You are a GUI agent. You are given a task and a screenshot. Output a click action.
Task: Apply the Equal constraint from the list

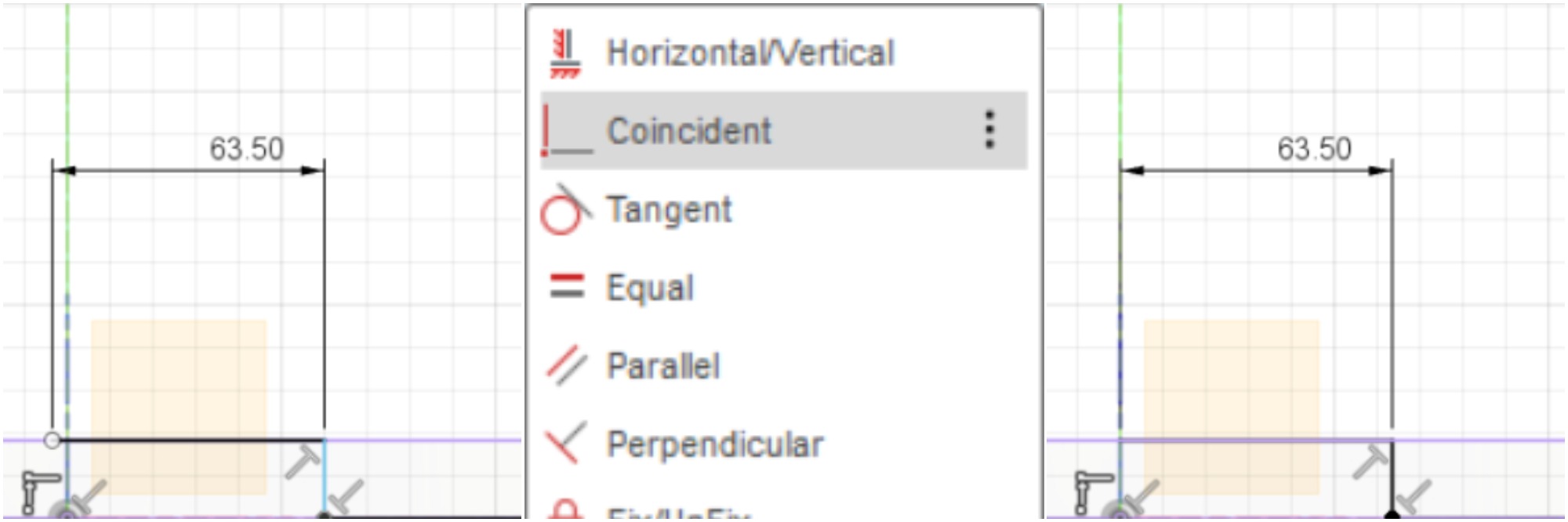coord(650,288)
